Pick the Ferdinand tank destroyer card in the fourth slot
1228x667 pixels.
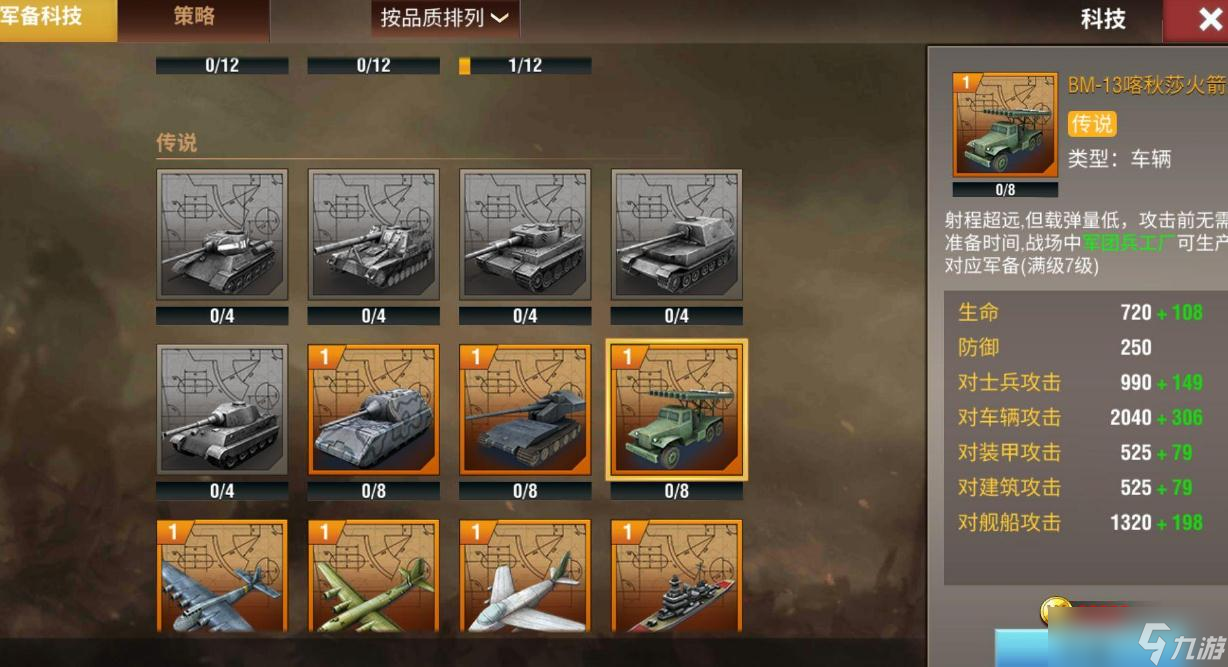(677, 235)
